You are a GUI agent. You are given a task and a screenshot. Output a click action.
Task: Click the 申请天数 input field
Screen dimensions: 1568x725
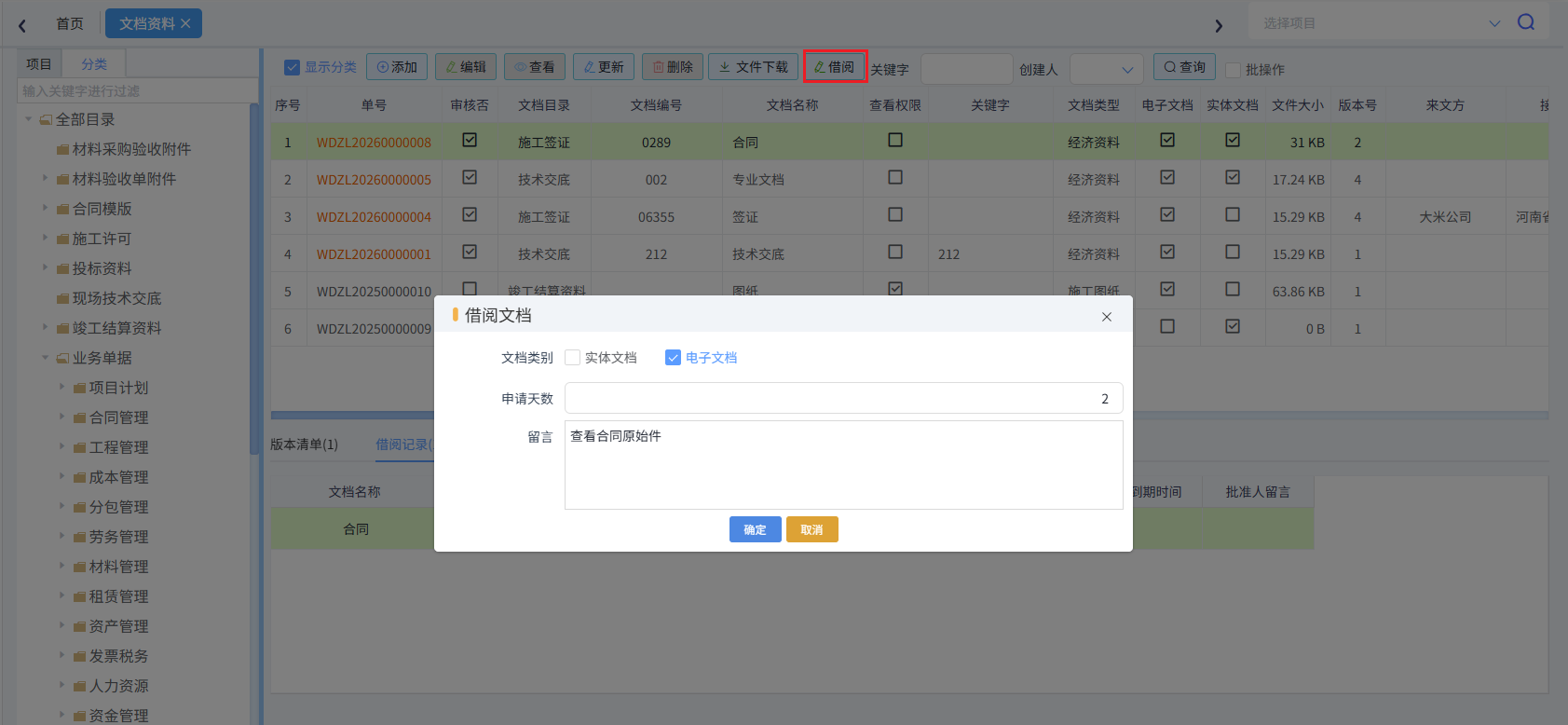(x=843, y=398)
